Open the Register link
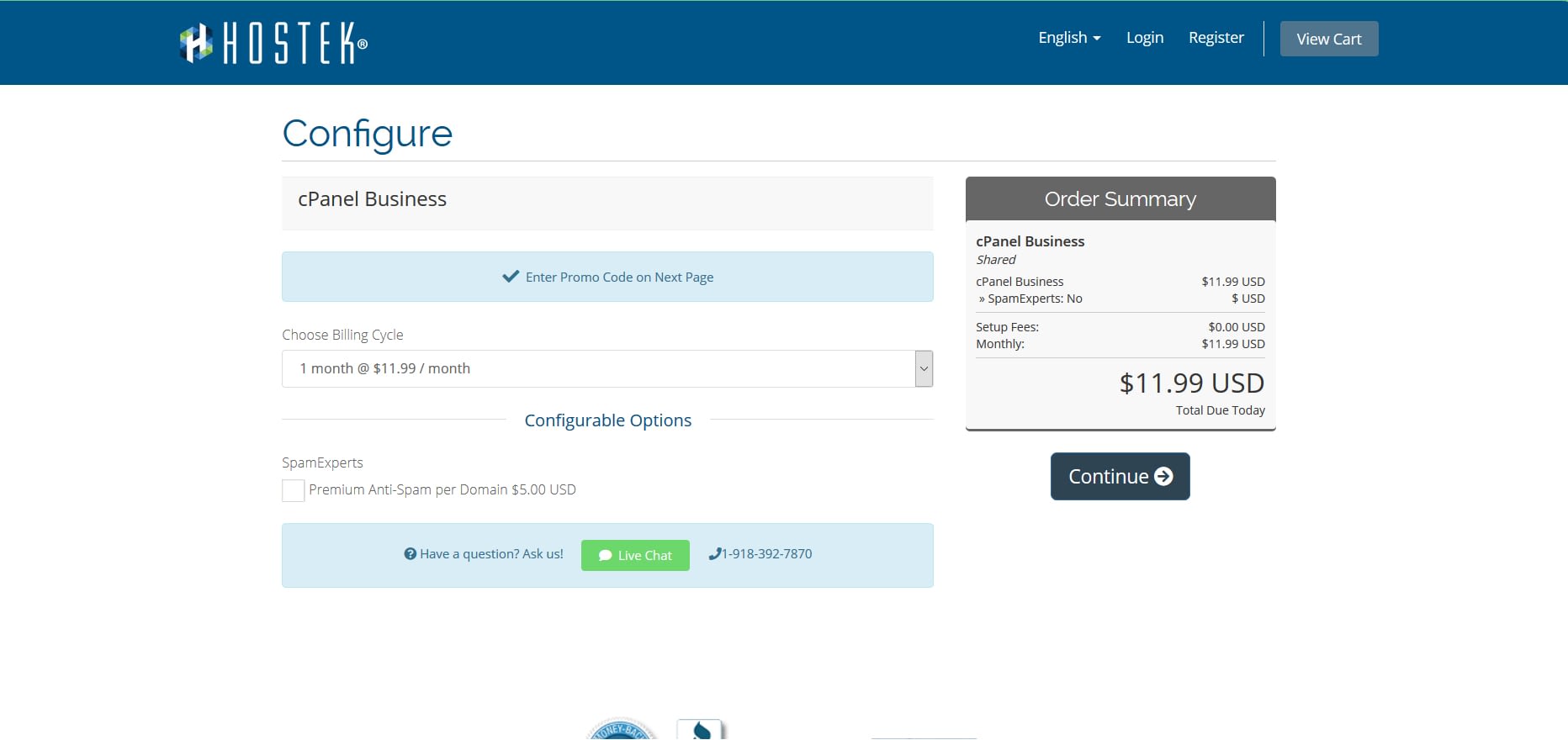This screenshot has width=1568, height=740. coord(1216,38)
